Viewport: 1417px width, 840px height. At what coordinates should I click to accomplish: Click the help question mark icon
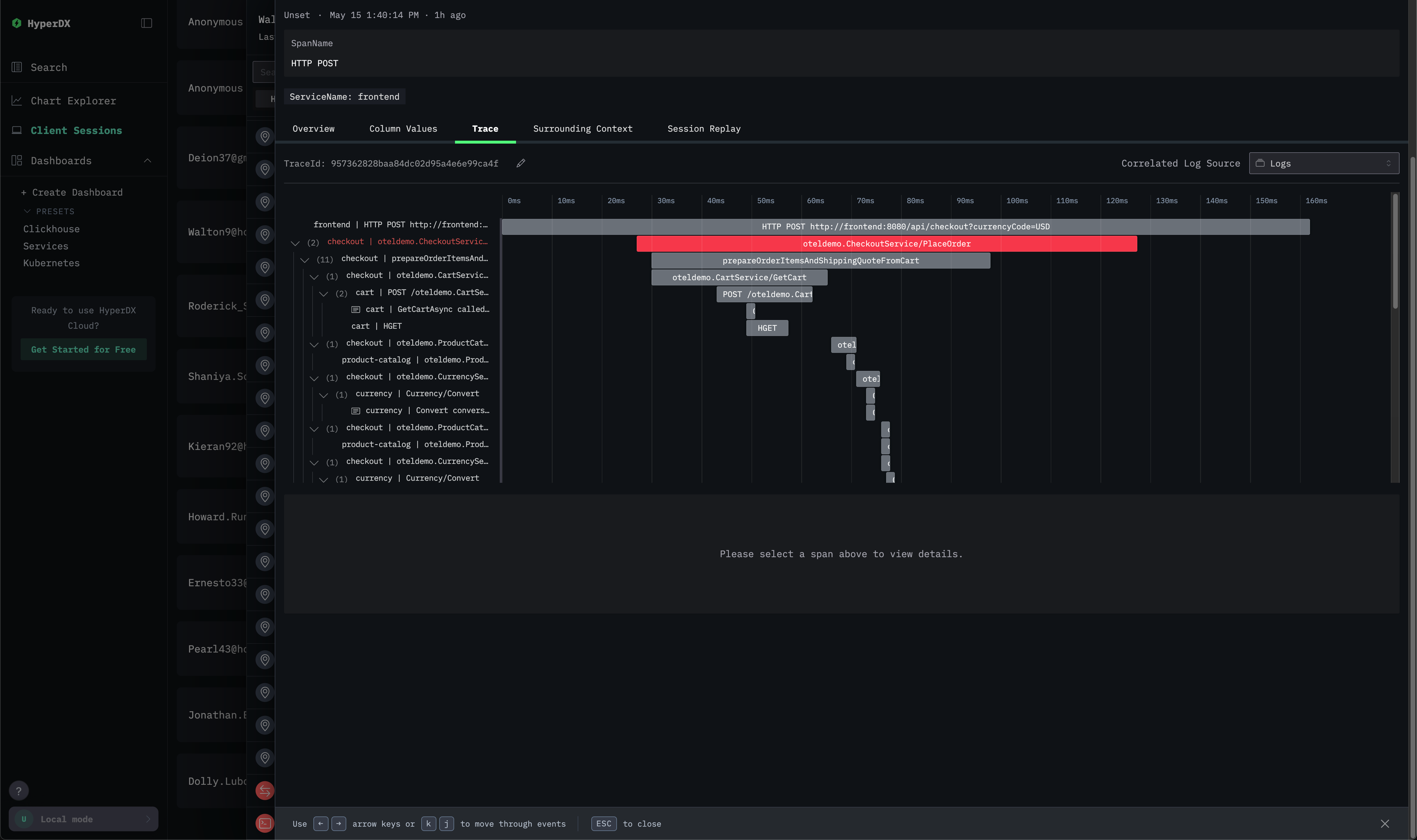coord(19,791)
